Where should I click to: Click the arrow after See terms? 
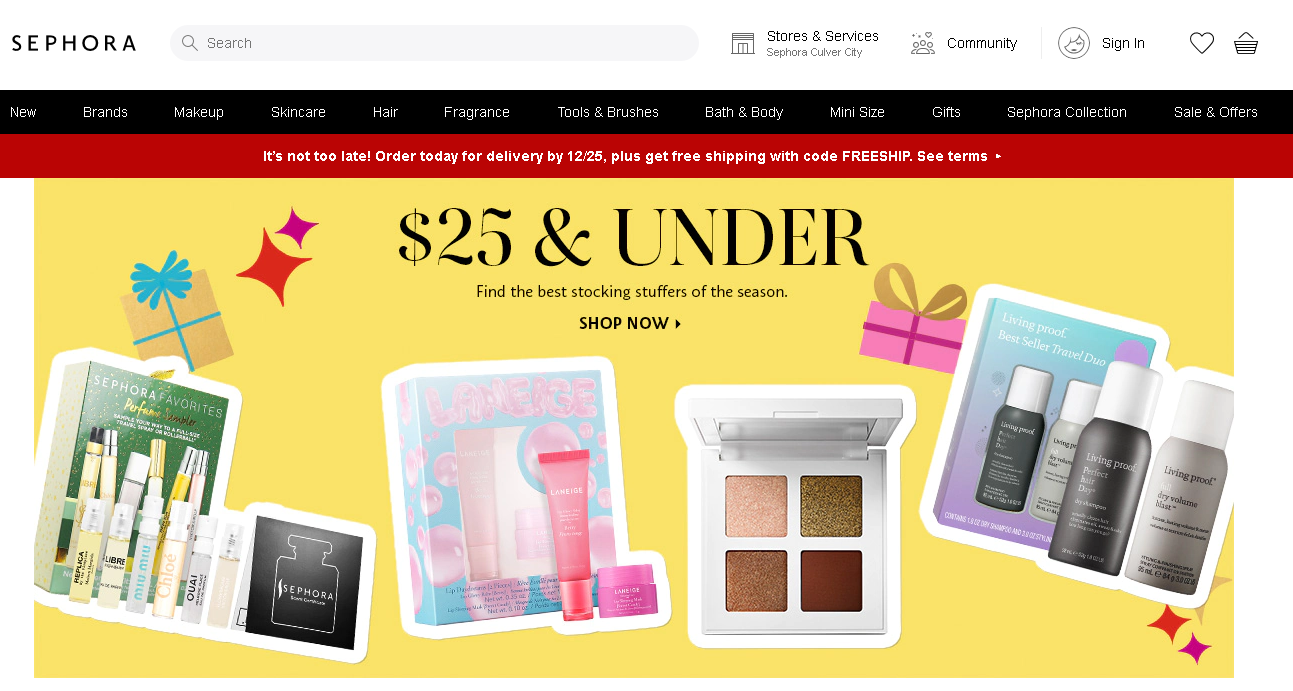(998, 156)
